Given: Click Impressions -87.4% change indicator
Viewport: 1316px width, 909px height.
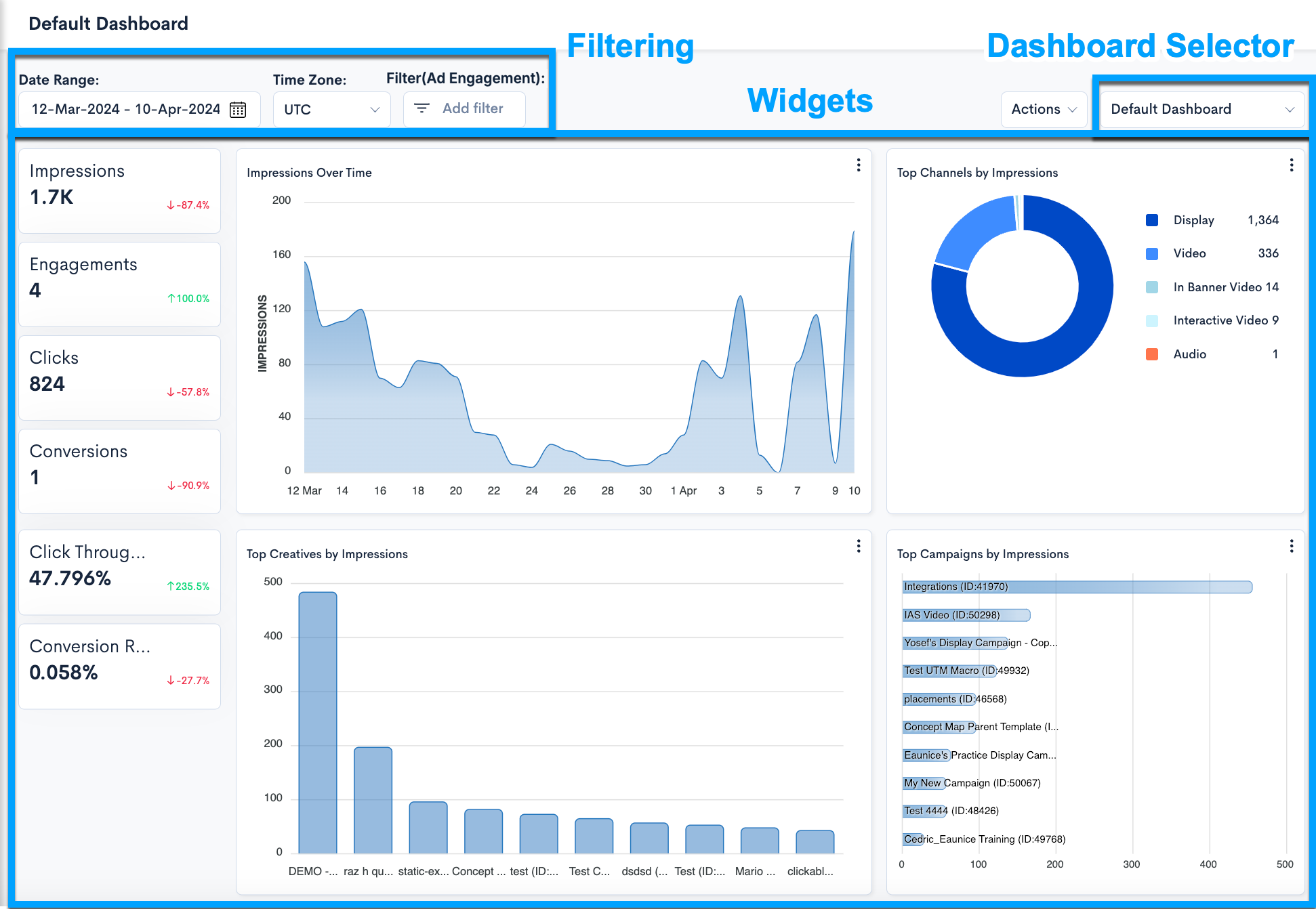Looking at the screenshot, I should (x=188, y=205).
